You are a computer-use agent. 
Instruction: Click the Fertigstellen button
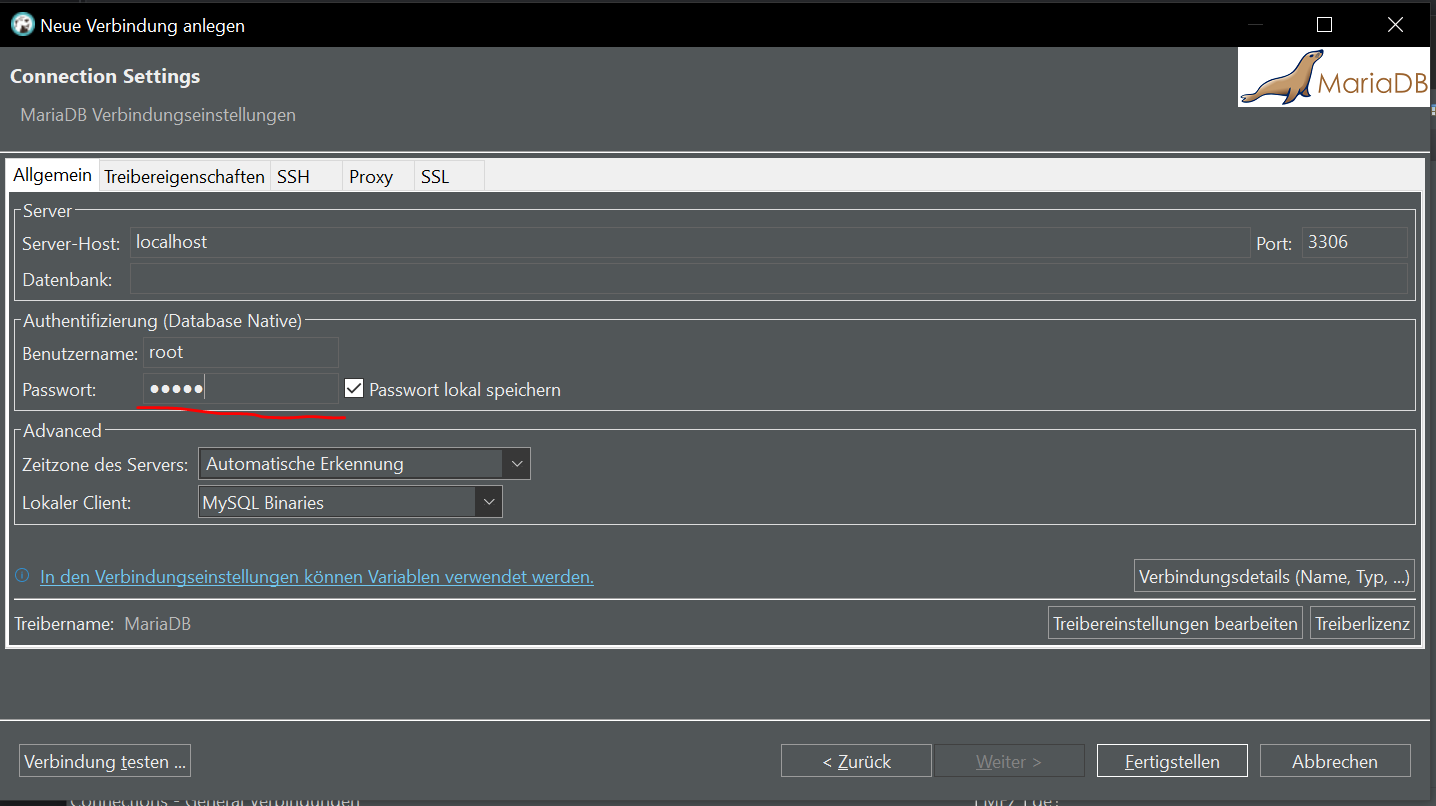click(x=1171, y=761)
